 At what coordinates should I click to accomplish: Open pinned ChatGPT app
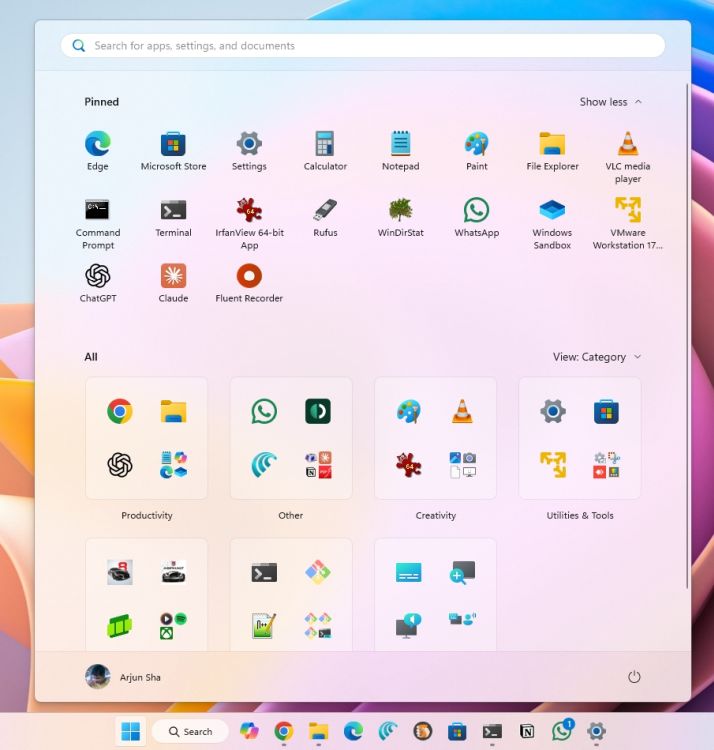coord(98,283)
